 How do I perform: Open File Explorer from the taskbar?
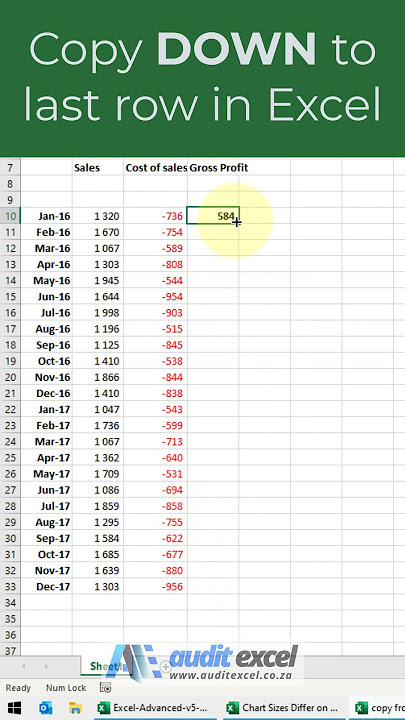pyautogui.click(x=75, y=708)
